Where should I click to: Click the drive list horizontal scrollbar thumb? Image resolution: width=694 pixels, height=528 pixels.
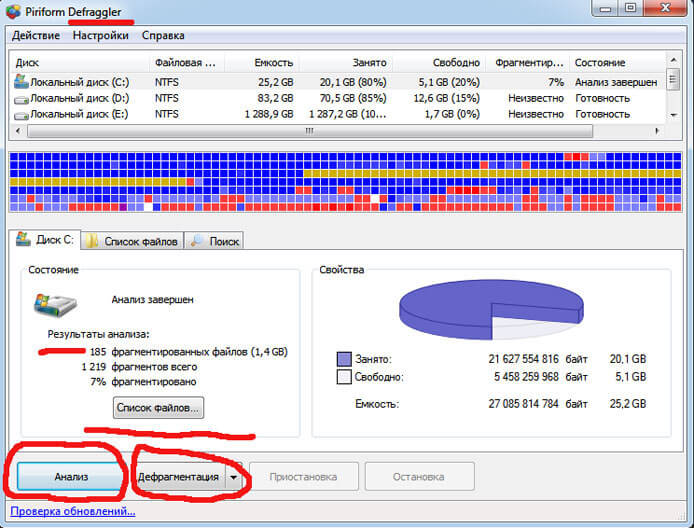[x=310, y=131]
